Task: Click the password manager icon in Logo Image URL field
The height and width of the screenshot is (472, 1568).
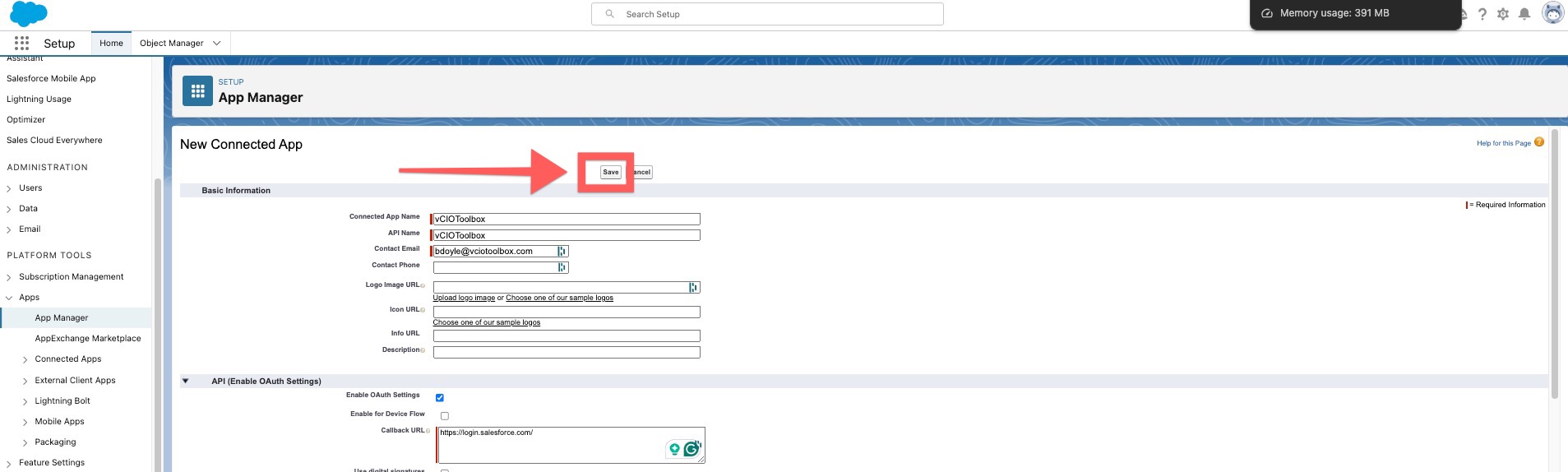Action: (694, 288)
